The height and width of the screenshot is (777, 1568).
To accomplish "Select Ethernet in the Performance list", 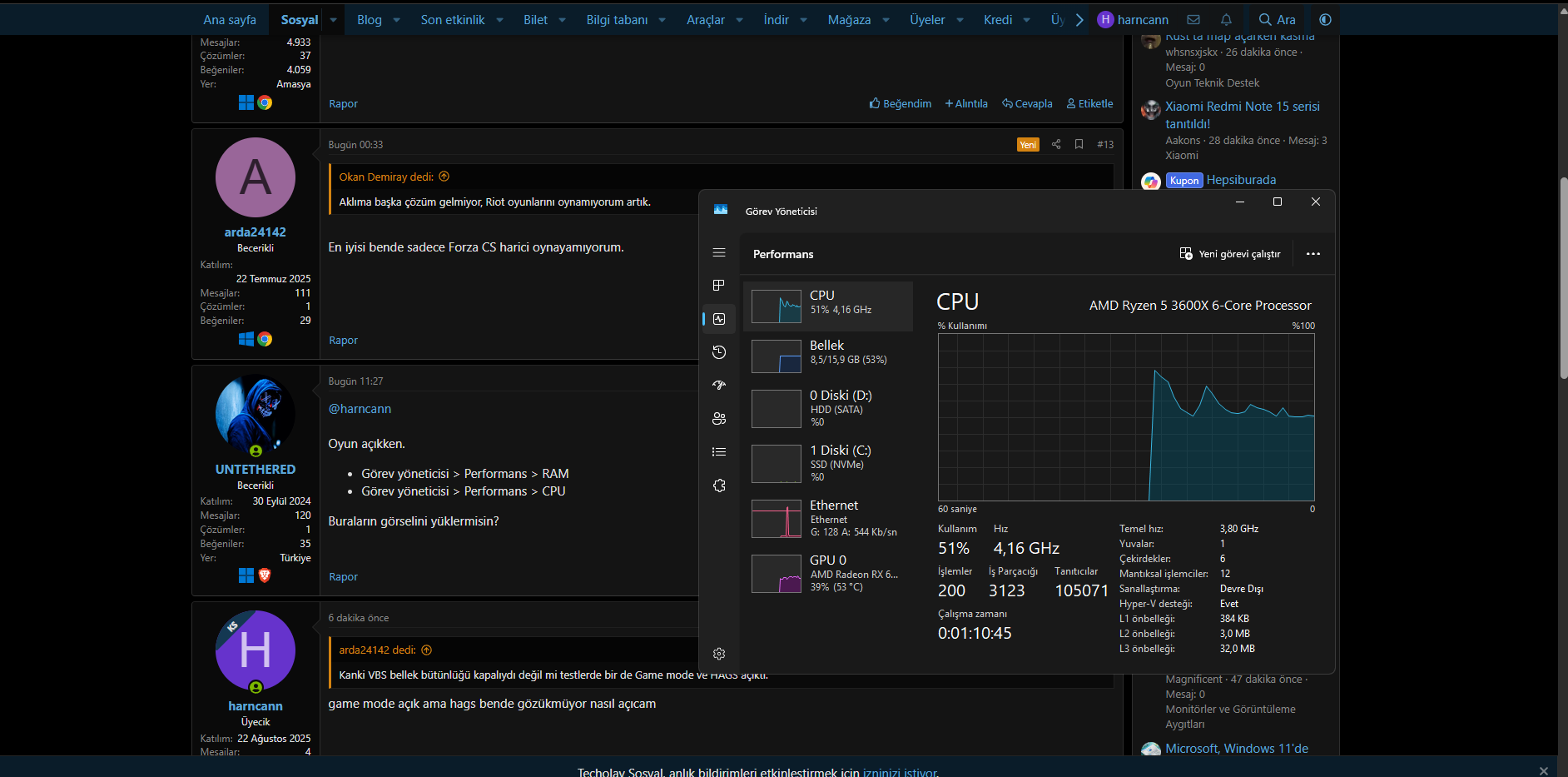I will click(x=828, y=519).
